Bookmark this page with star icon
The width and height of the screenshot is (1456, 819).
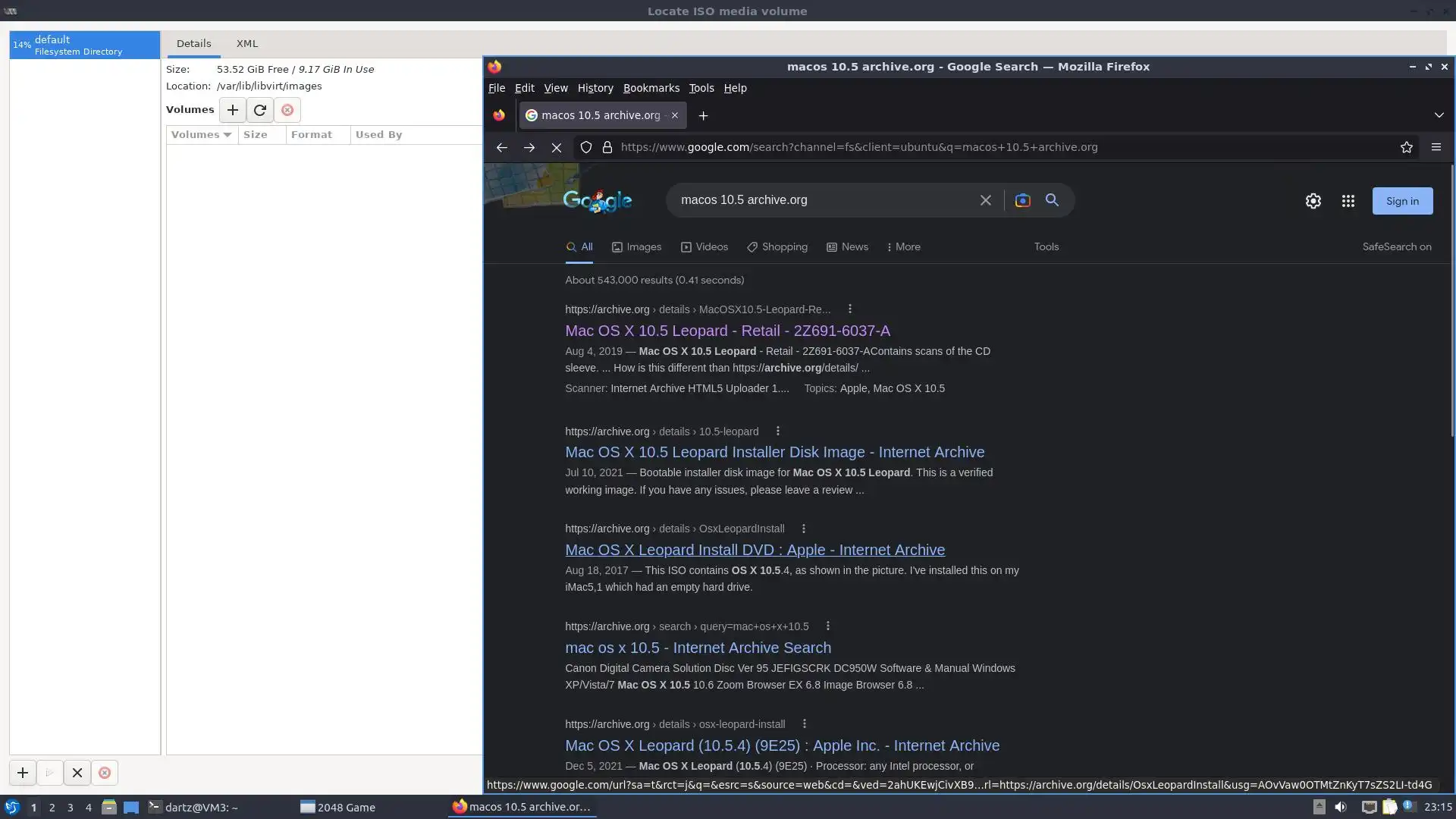(x=1406, y=147)
